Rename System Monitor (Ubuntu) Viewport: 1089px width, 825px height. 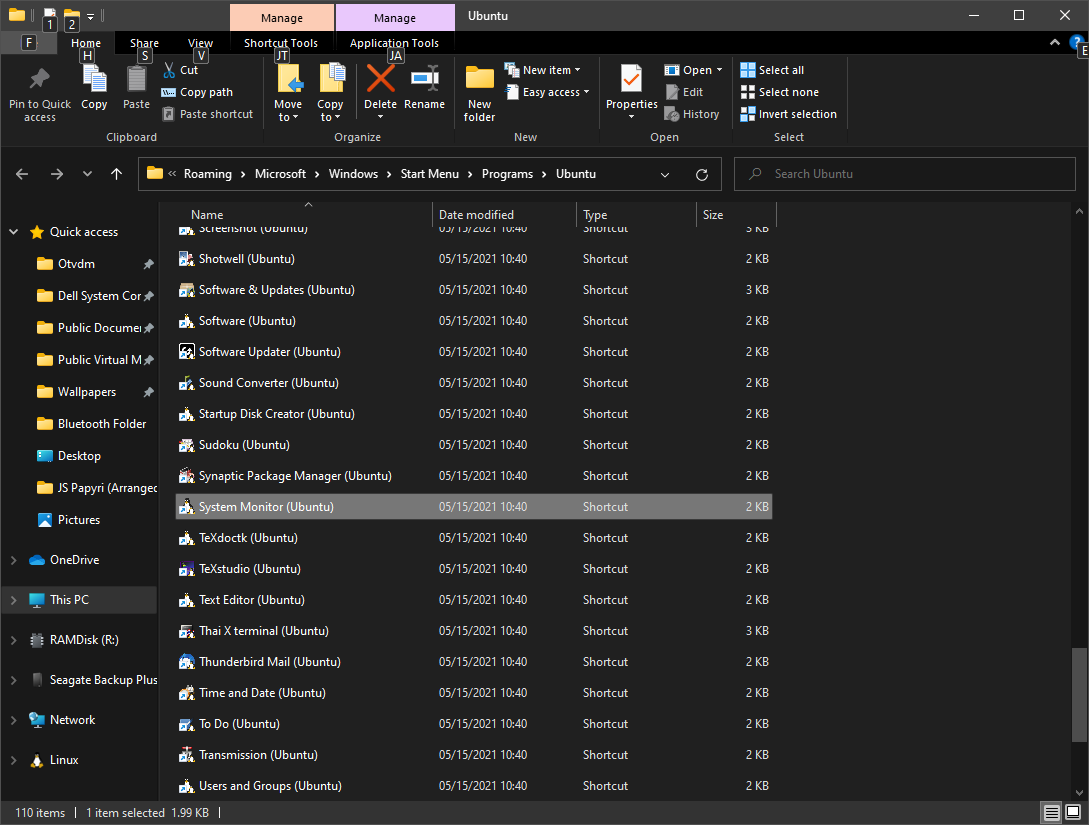(x=424, y=90)
